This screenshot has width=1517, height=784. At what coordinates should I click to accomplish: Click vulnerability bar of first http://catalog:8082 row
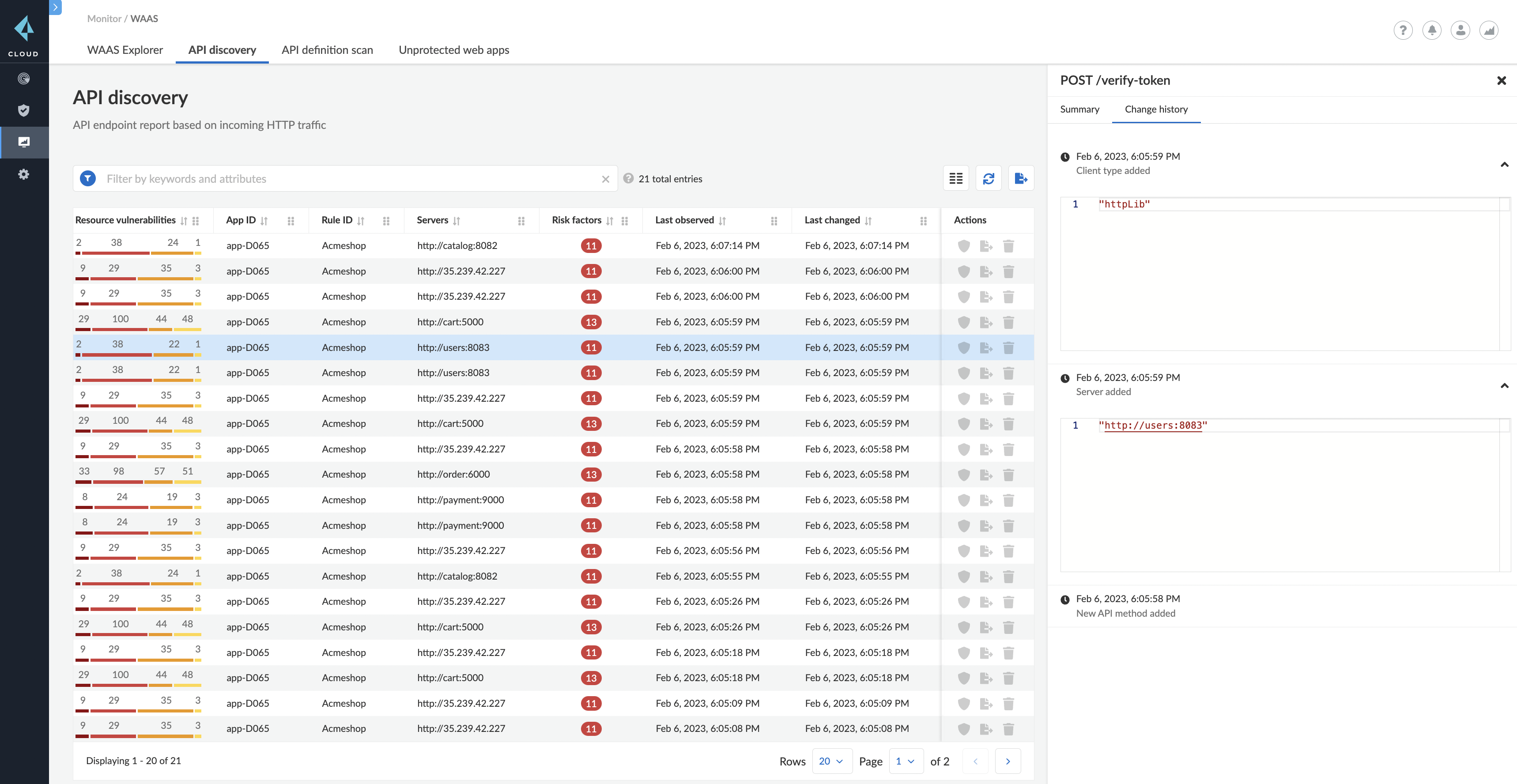[x=138, y=253]
